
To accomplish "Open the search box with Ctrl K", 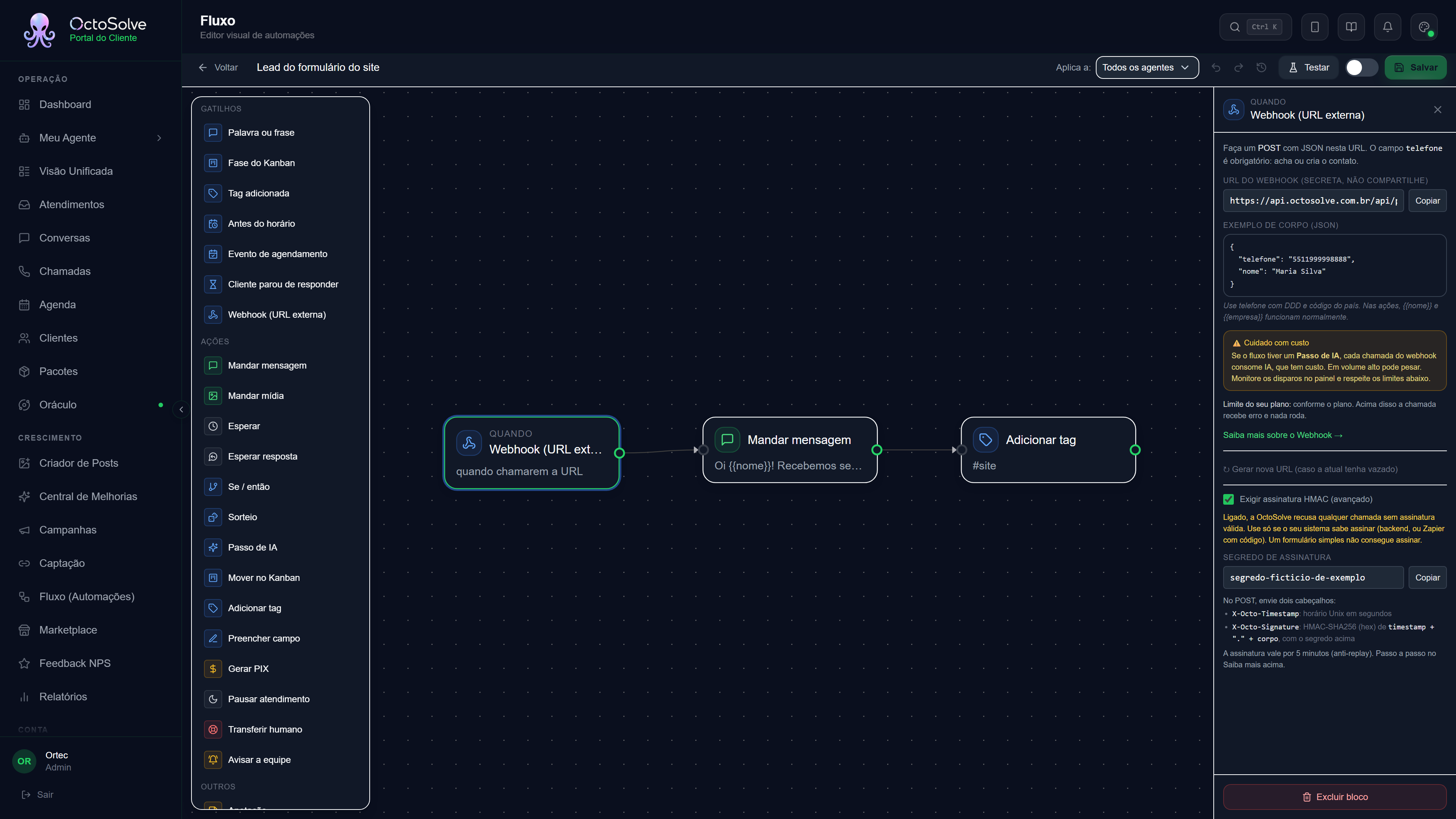I will click(1255, 27).
